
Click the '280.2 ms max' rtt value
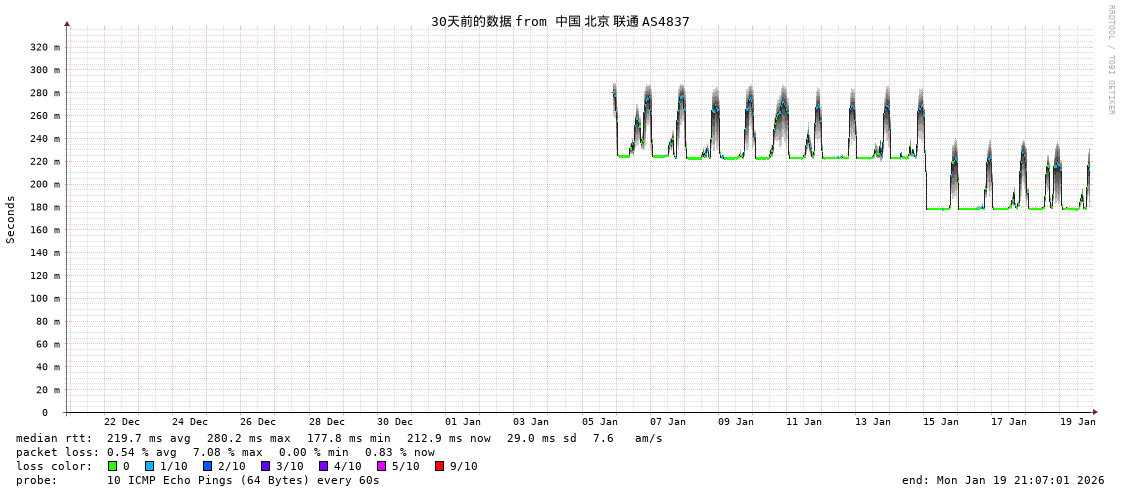click(249, 438)
